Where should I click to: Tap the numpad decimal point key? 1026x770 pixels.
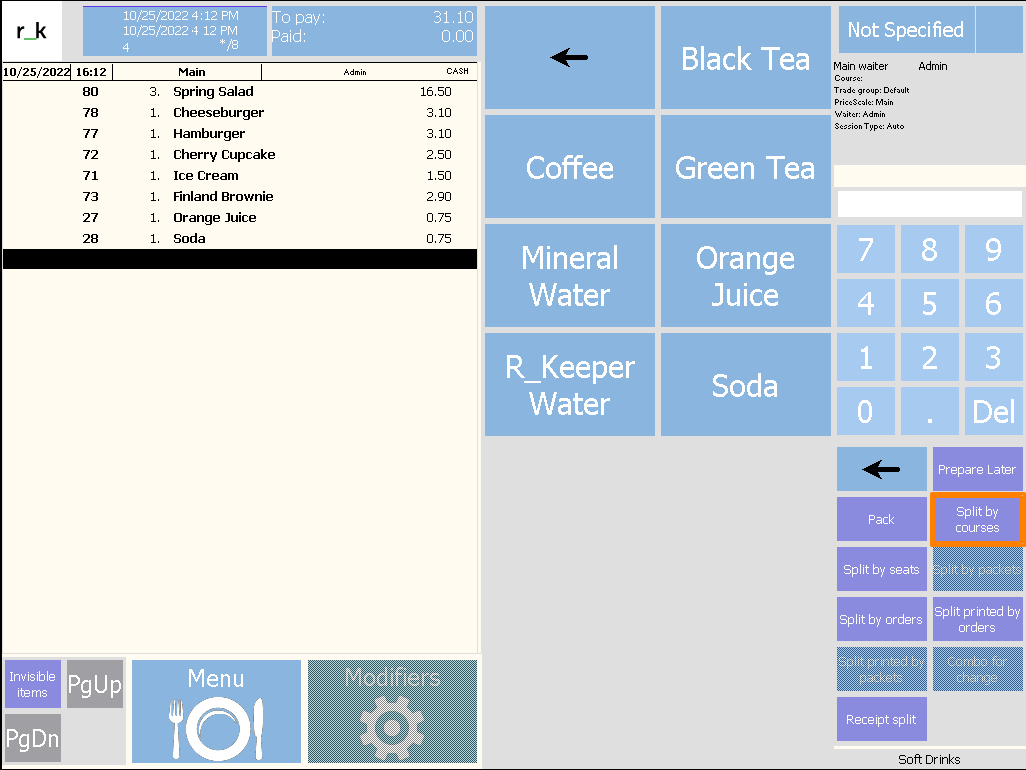(x=929, y=411)
